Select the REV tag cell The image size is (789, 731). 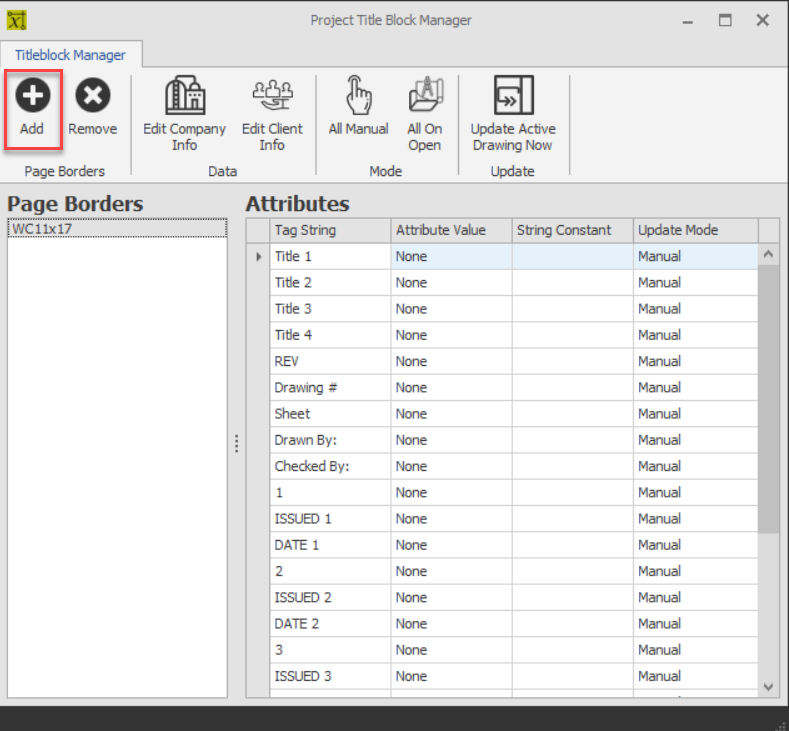330,361
